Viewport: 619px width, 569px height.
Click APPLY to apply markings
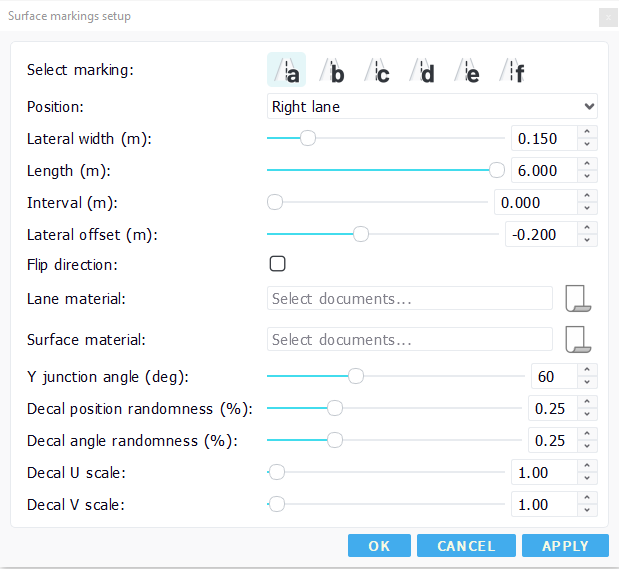565,546
